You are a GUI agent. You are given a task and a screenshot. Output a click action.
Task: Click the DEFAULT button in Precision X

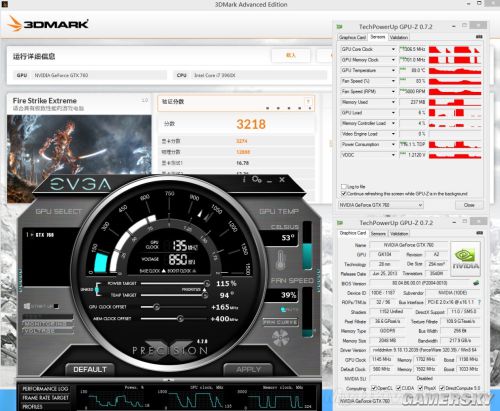(90, 369)
